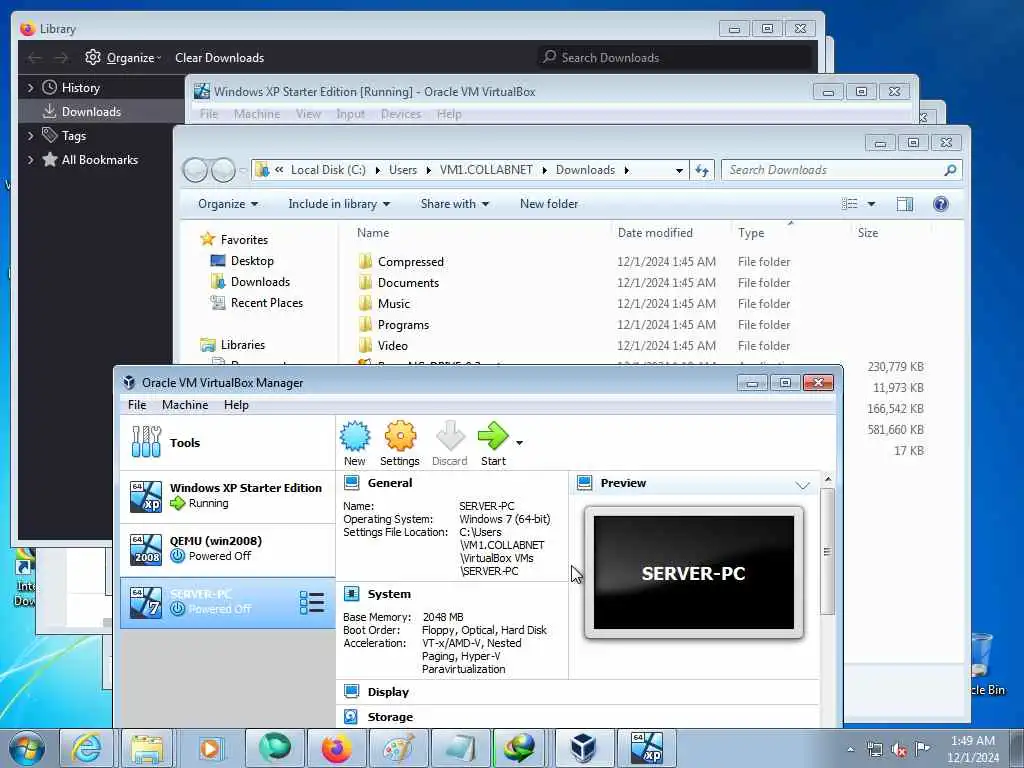Open the SERVER-PC machine list menu icon
The height and width of the screenshot is (768, 1024).
pos(312,602)
